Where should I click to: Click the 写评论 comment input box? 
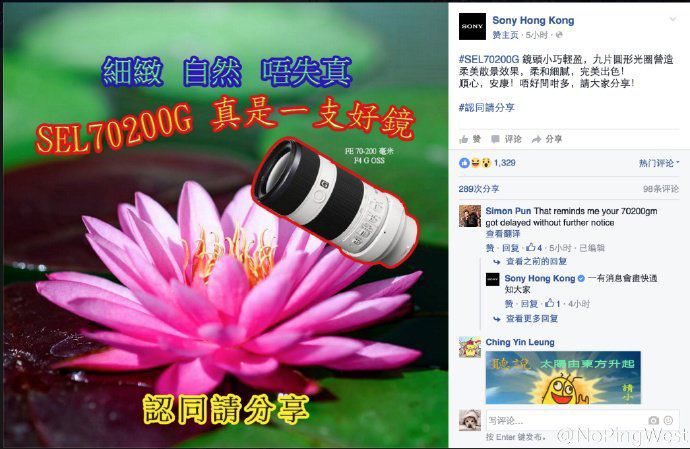coord(565,420)
